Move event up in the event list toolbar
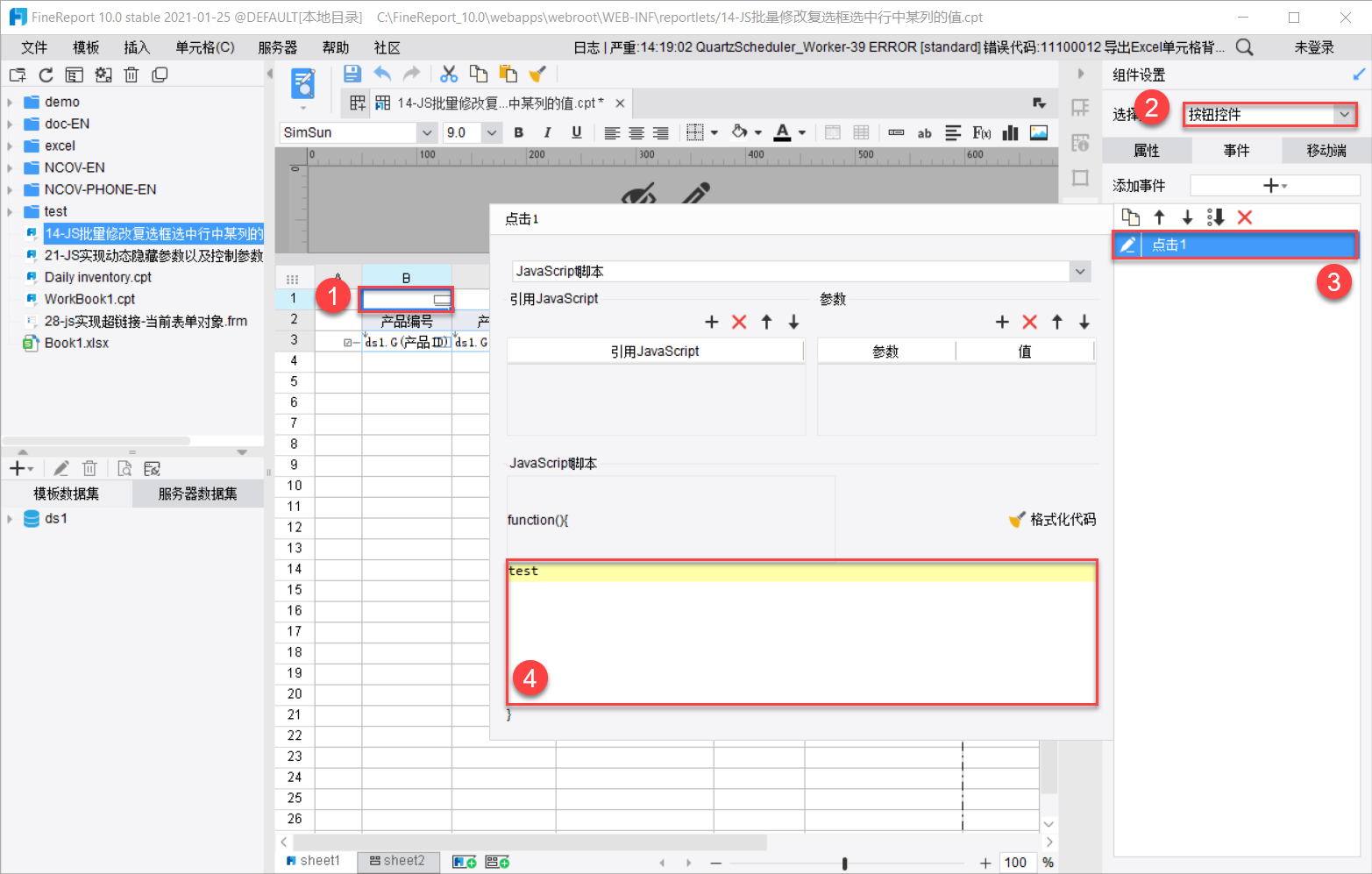1372x874 pixels. click(x=1160, y=217)
